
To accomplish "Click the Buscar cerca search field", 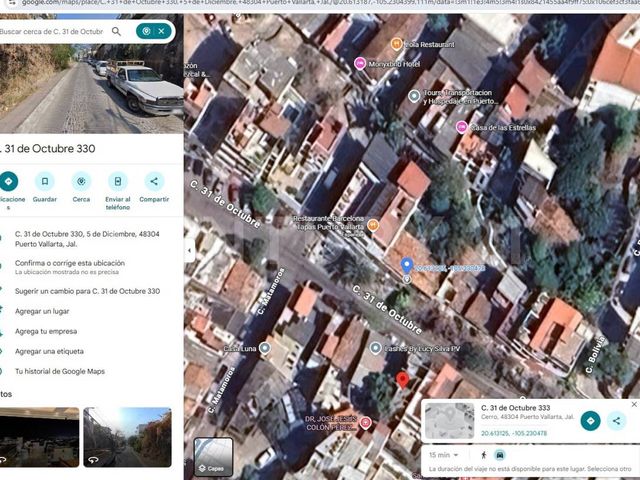I will 53,31.
